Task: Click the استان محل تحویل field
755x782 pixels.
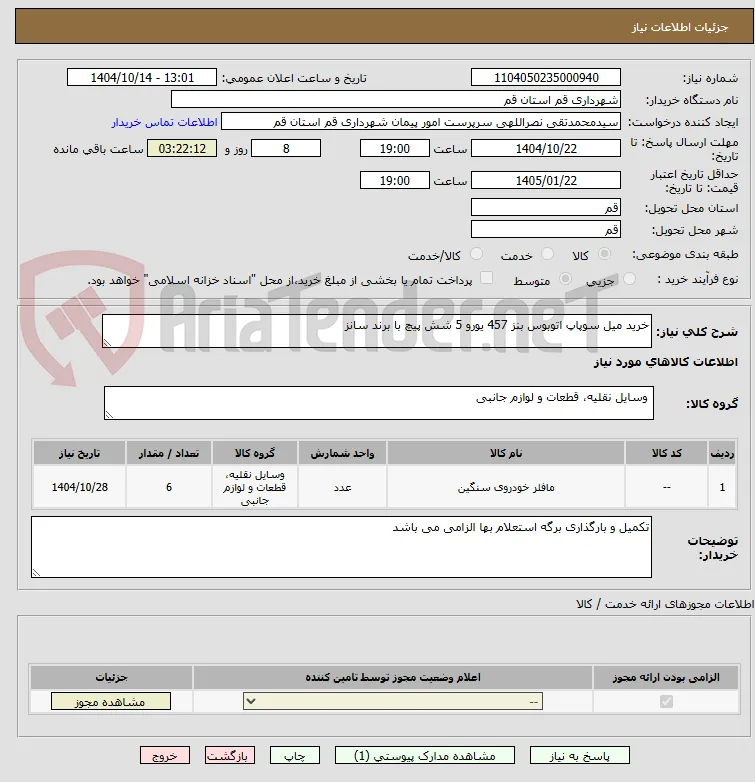Action: pyautogui.click(x=546, y=207)
